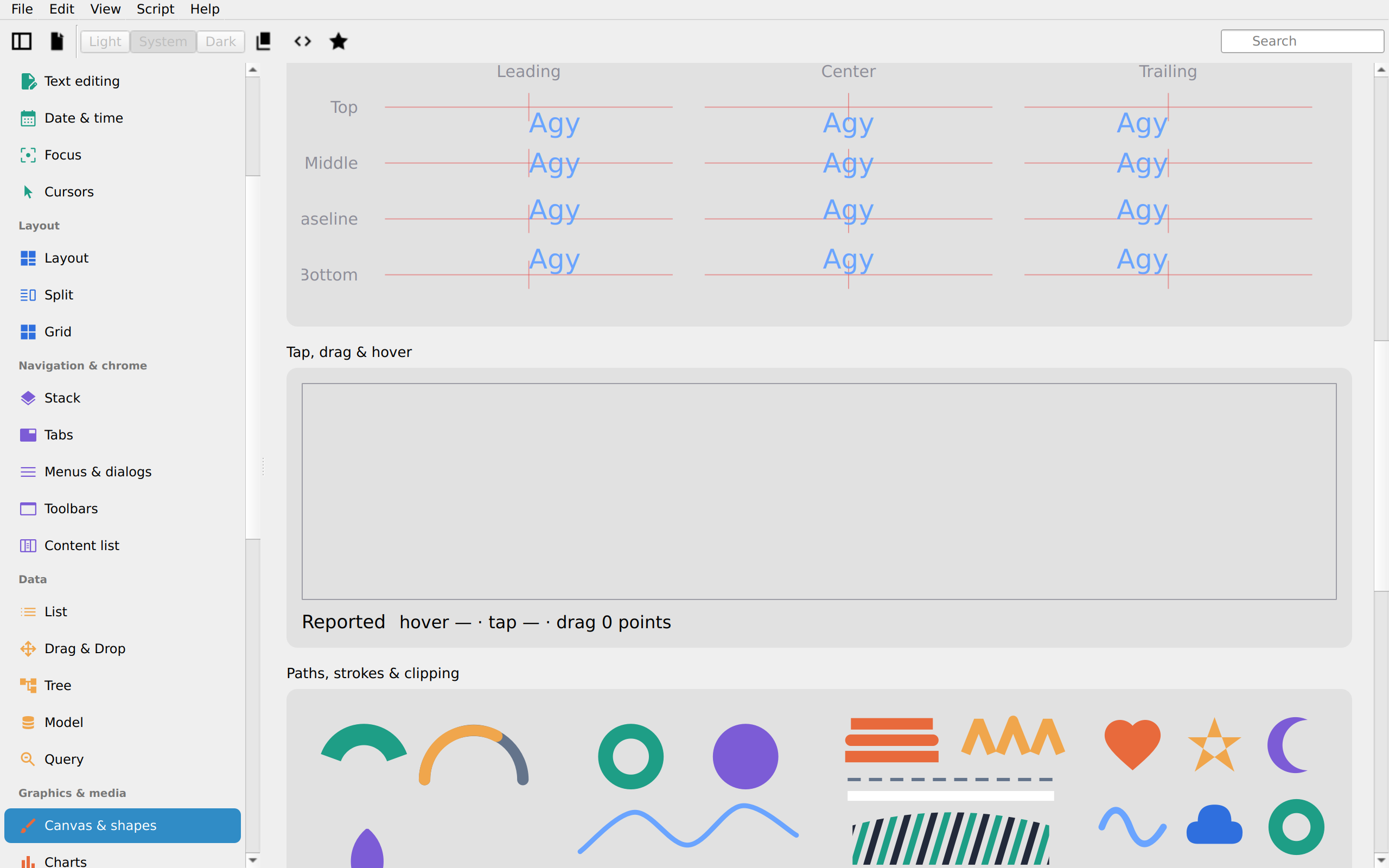Image resolution: width=1389 pixels, height=868 pixels.
Task: Click the main content scrollbar up arrow
Action: [x=1381, y=70]
